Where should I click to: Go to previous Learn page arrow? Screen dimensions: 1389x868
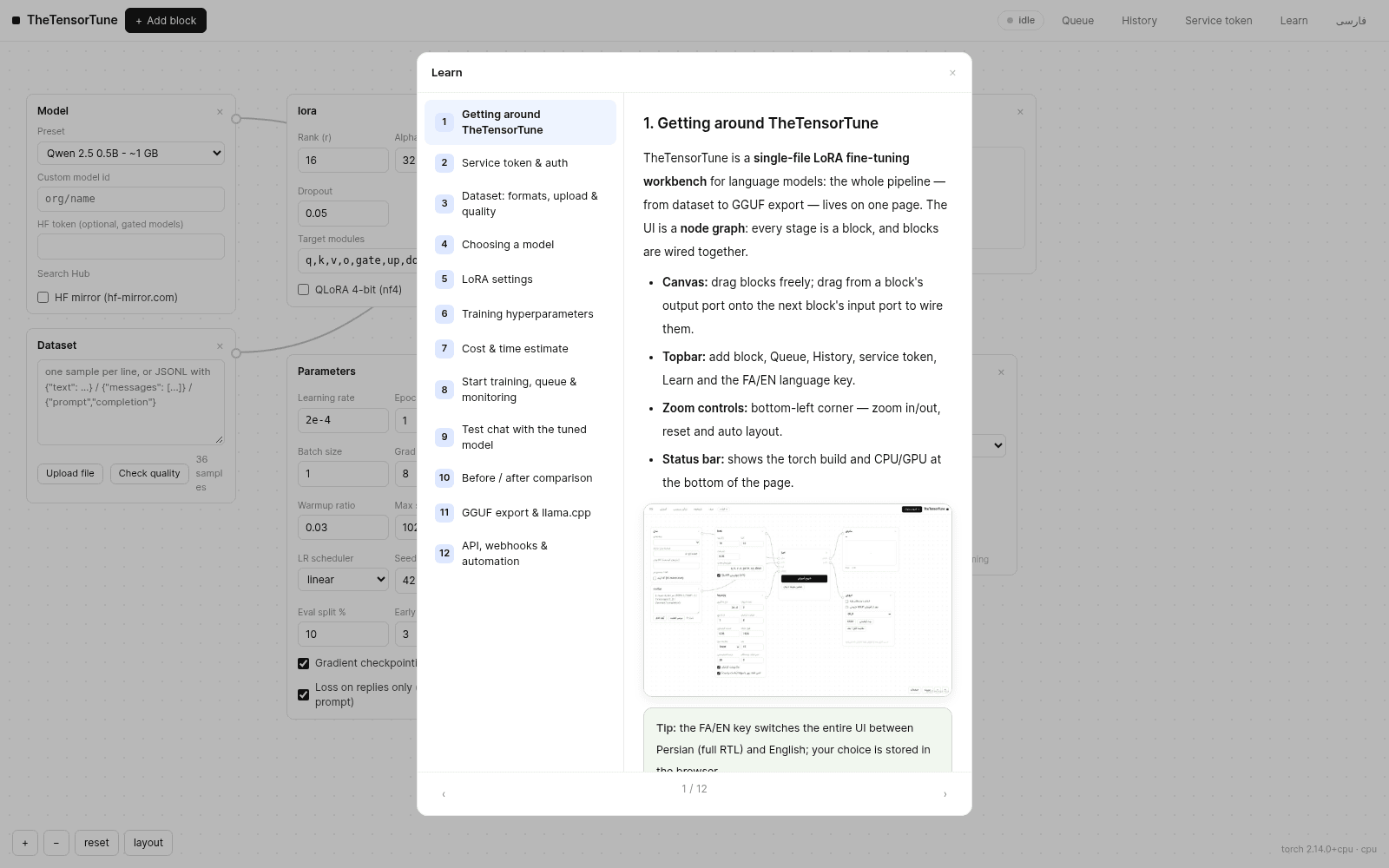(444, 794)
